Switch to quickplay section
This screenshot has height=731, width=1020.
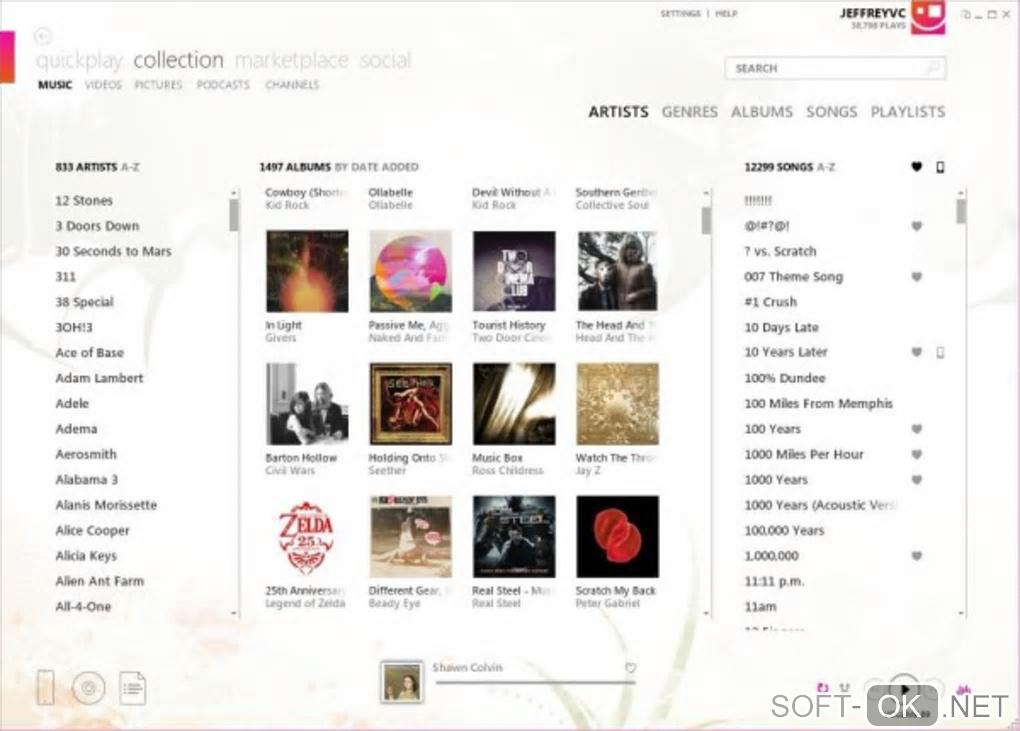[x=79, y=60]
